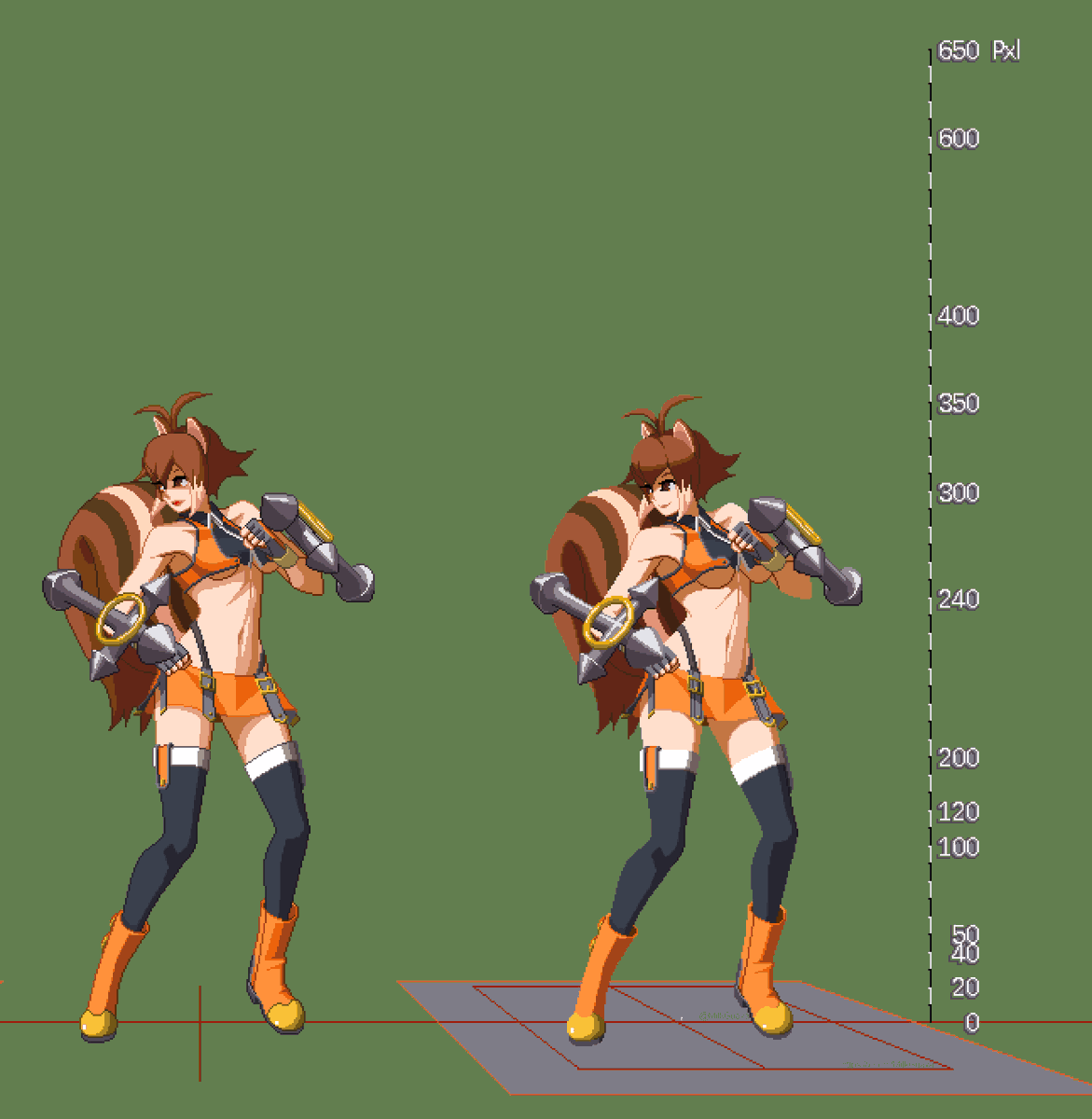This screenshot has height=1119, width=1092.
Task: Click the "200" ruler label
Action: [x=959, y=758]
